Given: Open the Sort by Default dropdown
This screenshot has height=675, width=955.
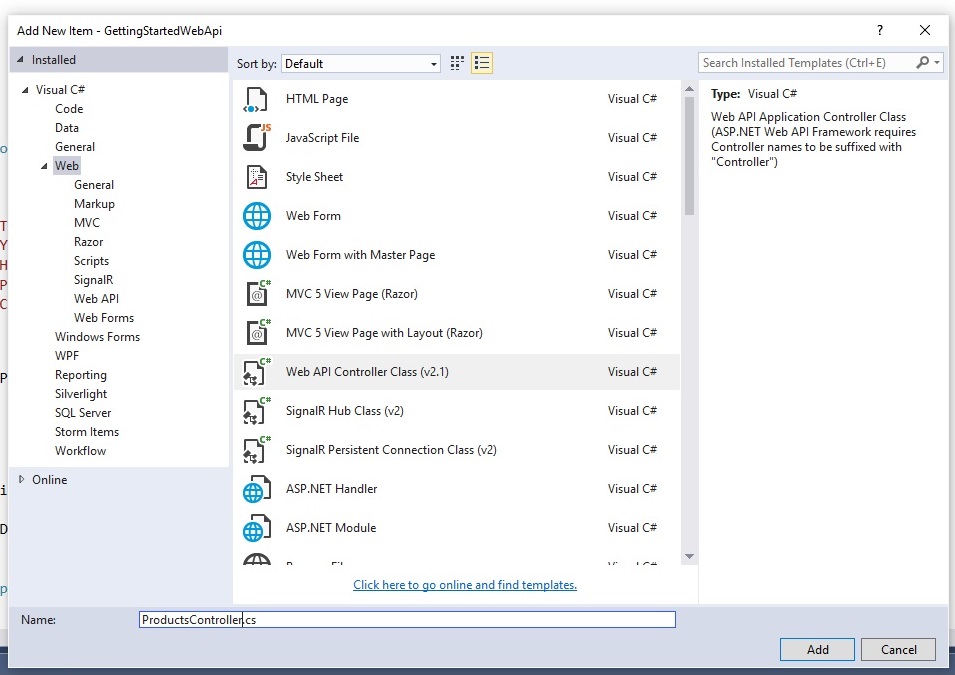Looking at the screenshot, I should pyautogui.click(x=360, y=63).
